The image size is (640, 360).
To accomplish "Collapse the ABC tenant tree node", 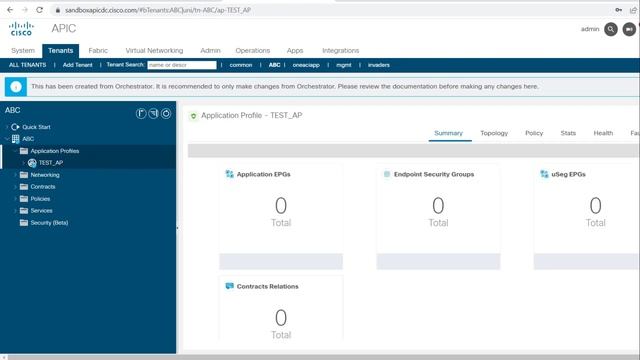I will [x=7, y=139].
